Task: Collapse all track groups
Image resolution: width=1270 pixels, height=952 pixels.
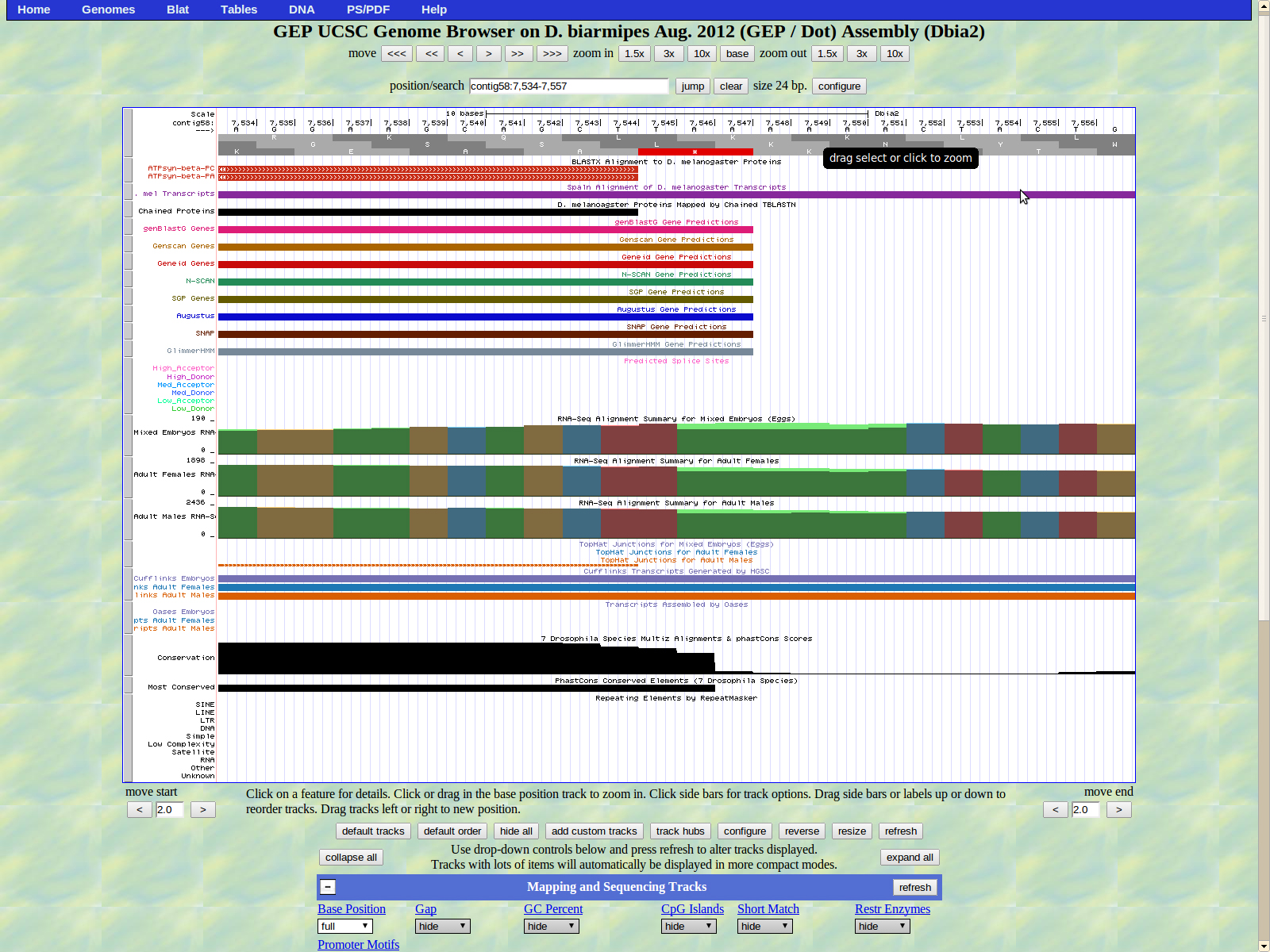Action: (351, 858)
